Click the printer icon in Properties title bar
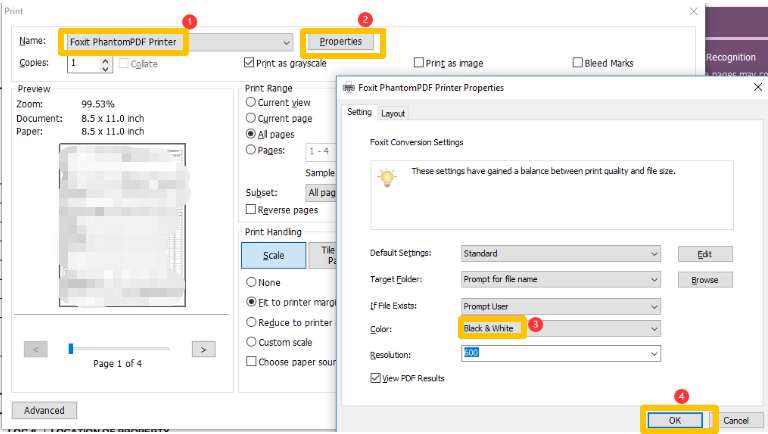Image resolution: width=768 pixels, height=434 pixels. point(349,88)
